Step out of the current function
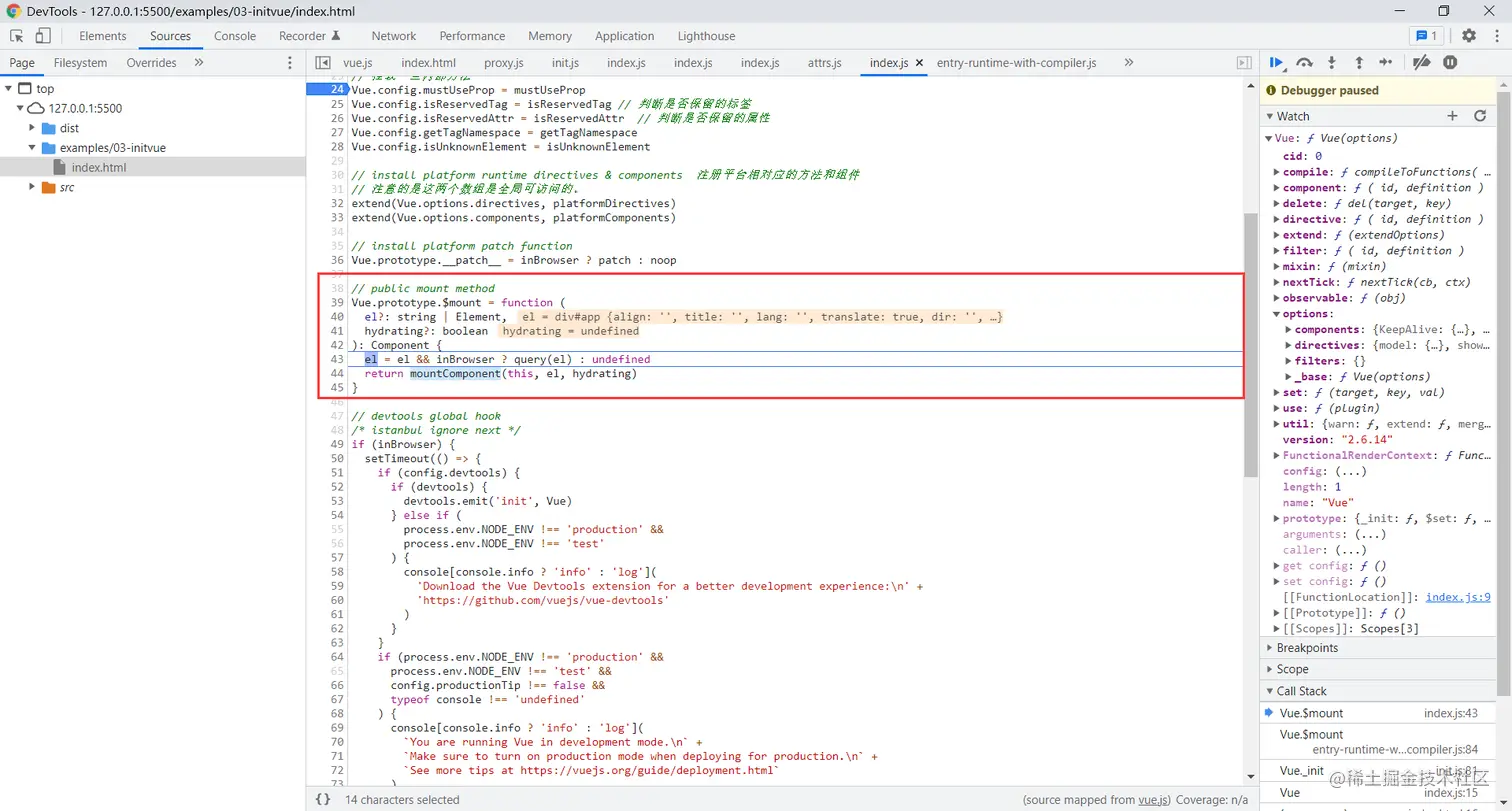Screen dimensions: 1512x811 1358,62
